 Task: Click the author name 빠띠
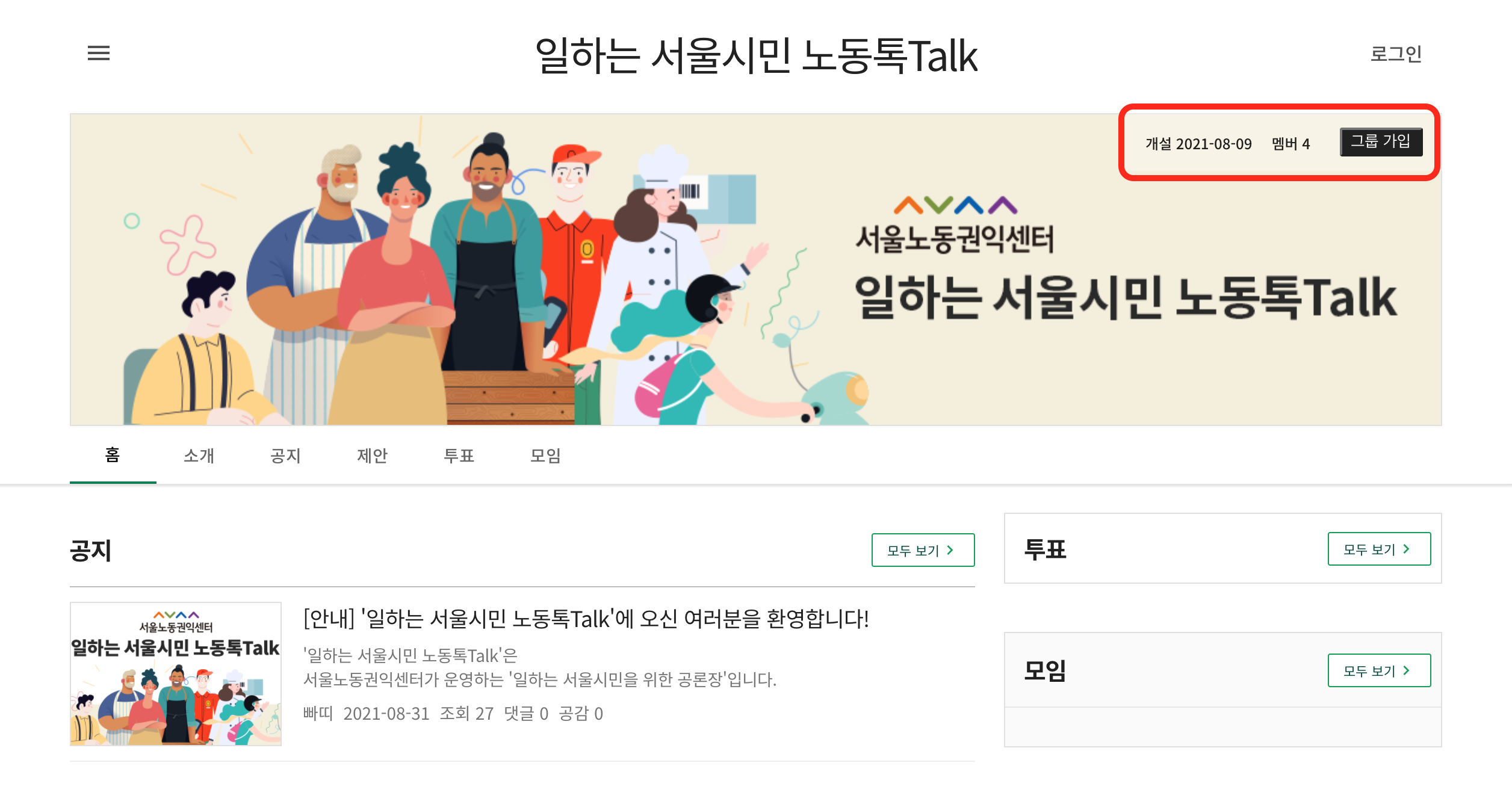click(318, 714)
